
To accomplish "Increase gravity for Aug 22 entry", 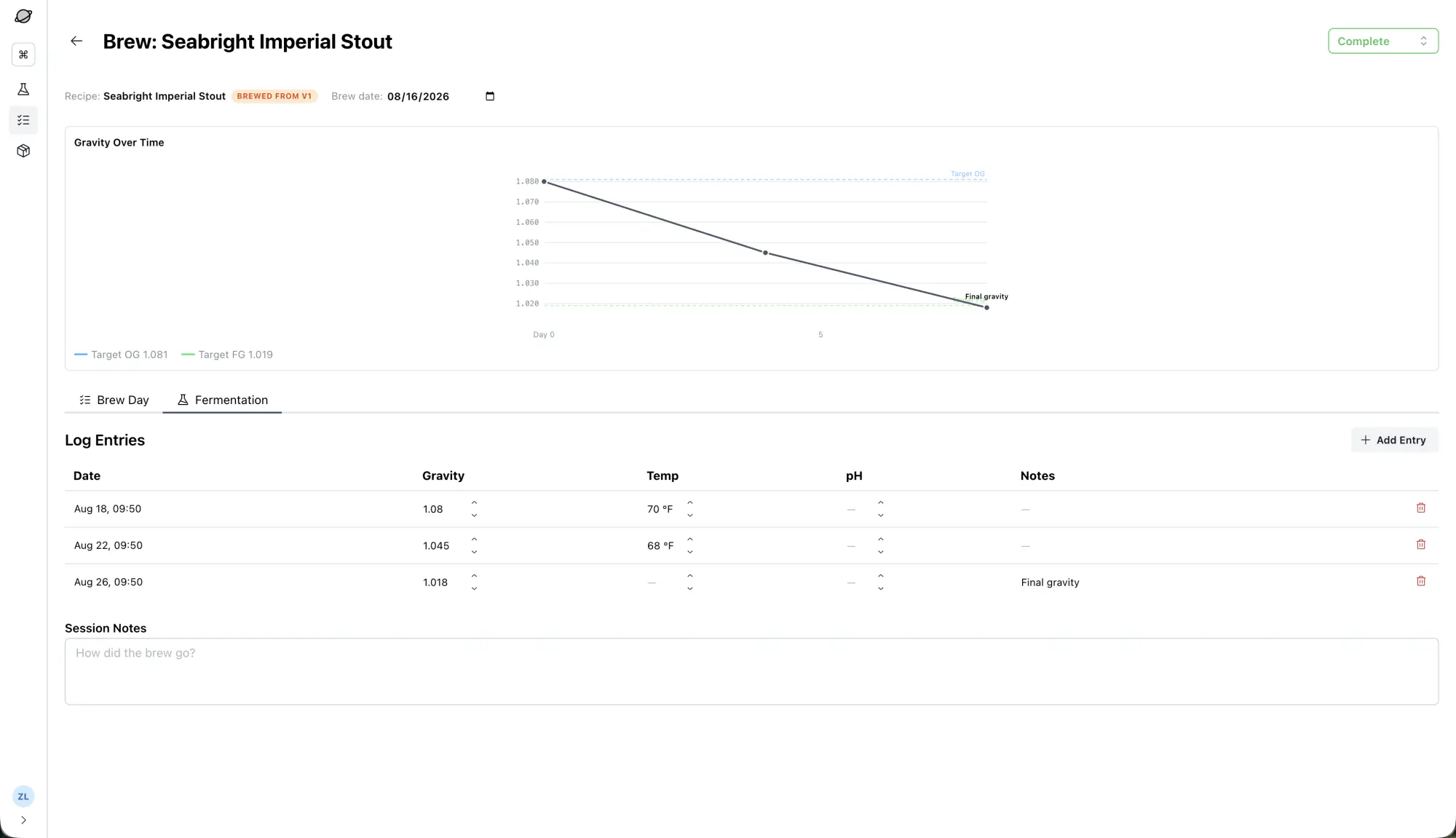I will coord(474,539).
